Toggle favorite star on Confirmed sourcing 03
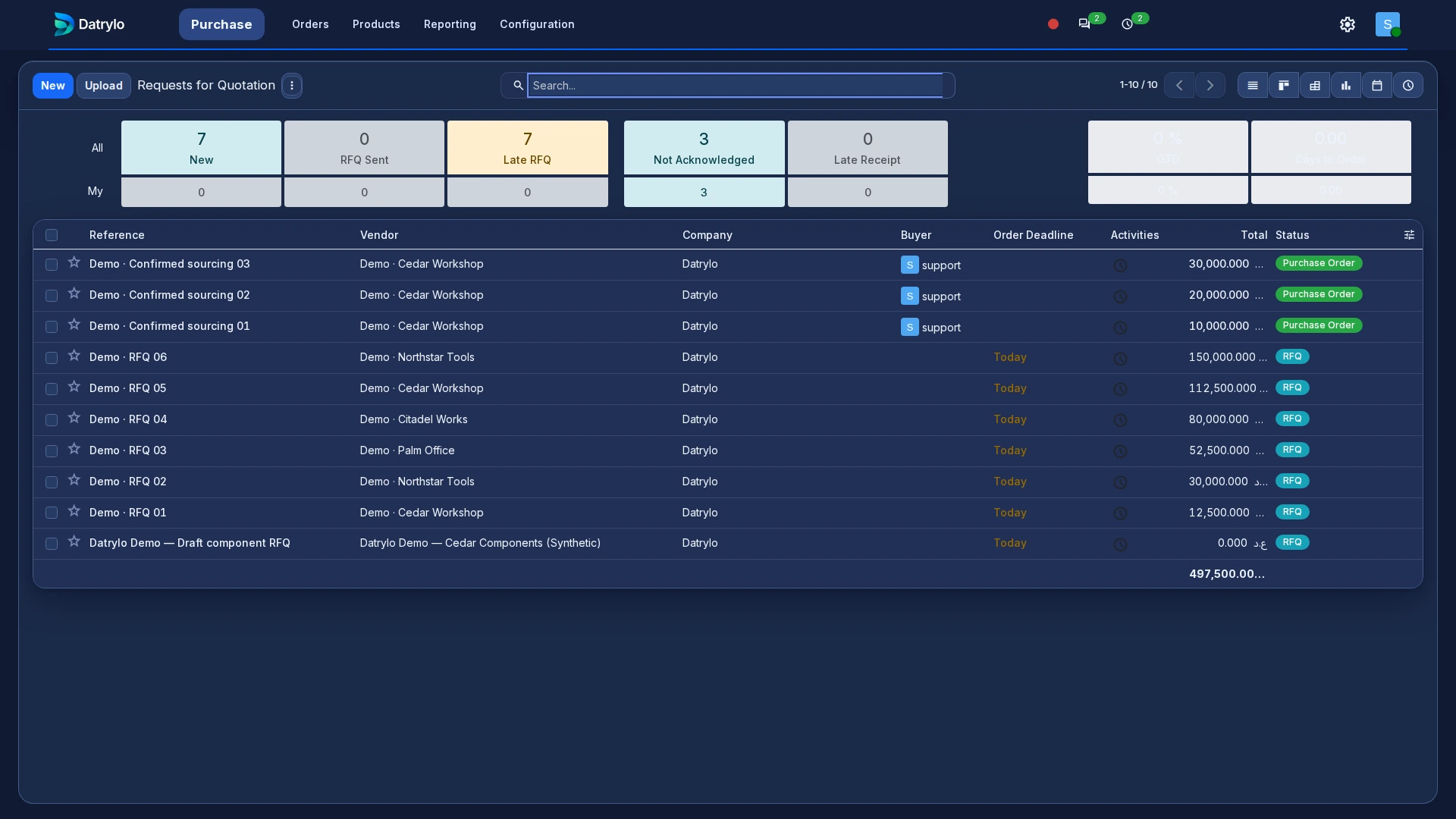The image size is (1456, 819). click(74, 262)
